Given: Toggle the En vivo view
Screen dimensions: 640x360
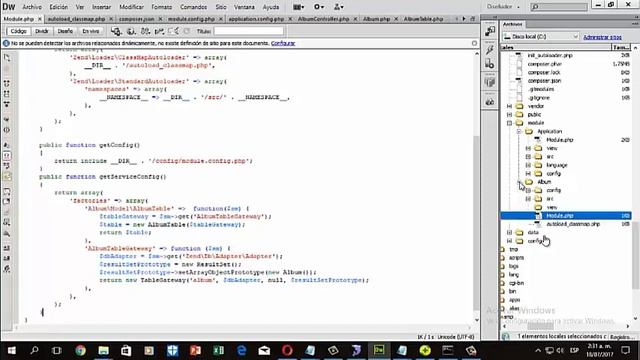Looking at the screenshot, I should 91,31.
